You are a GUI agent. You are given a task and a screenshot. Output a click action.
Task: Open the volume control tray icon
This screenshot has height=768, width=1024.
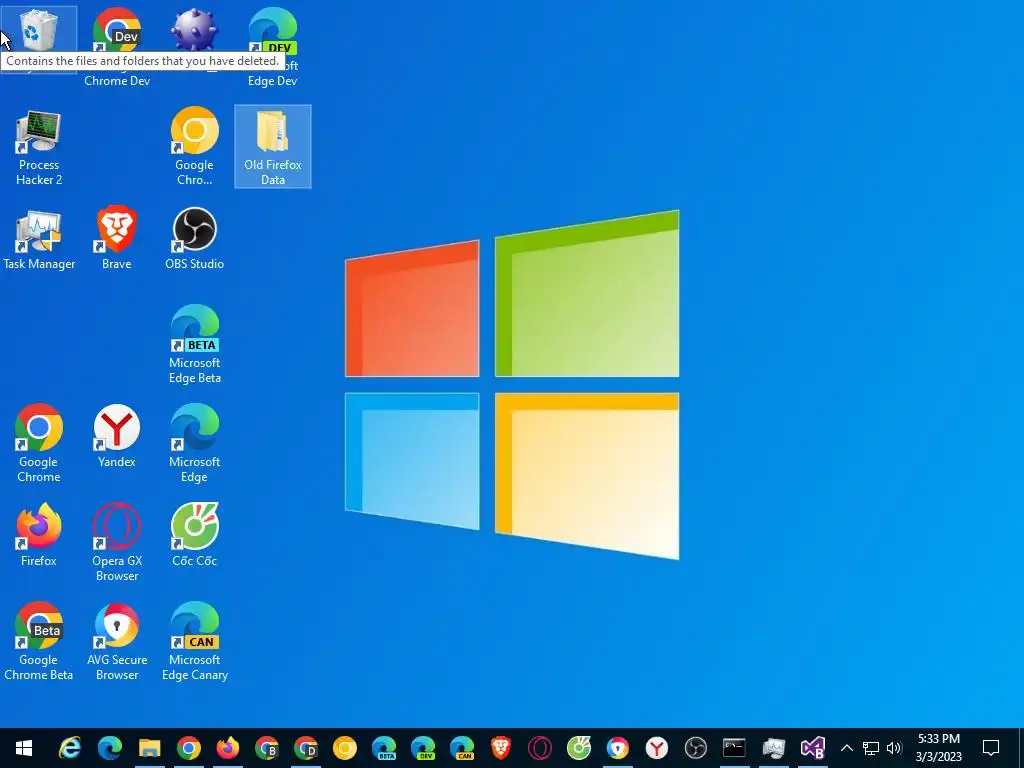[894, 748]
